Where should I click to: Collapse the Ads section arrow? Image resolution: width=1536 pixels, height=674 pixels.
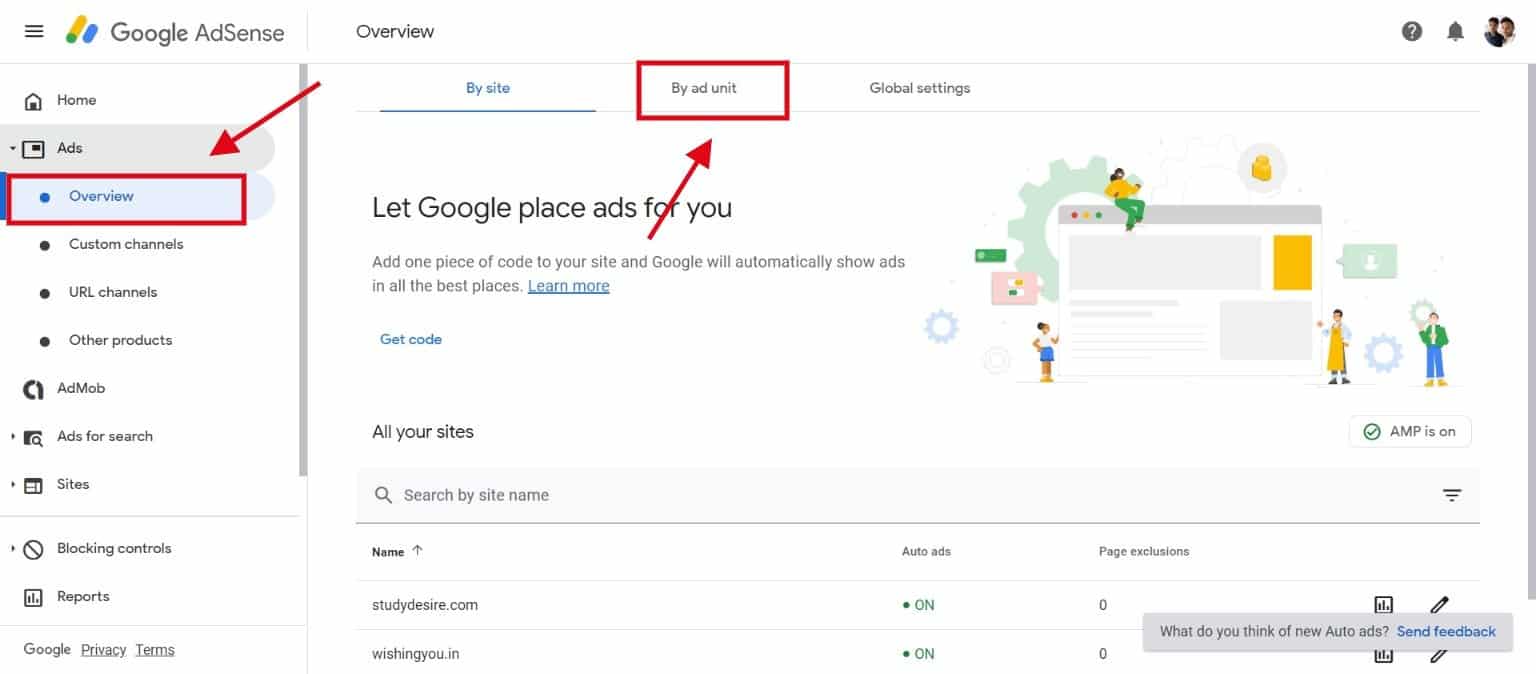[x=12, y=148]
